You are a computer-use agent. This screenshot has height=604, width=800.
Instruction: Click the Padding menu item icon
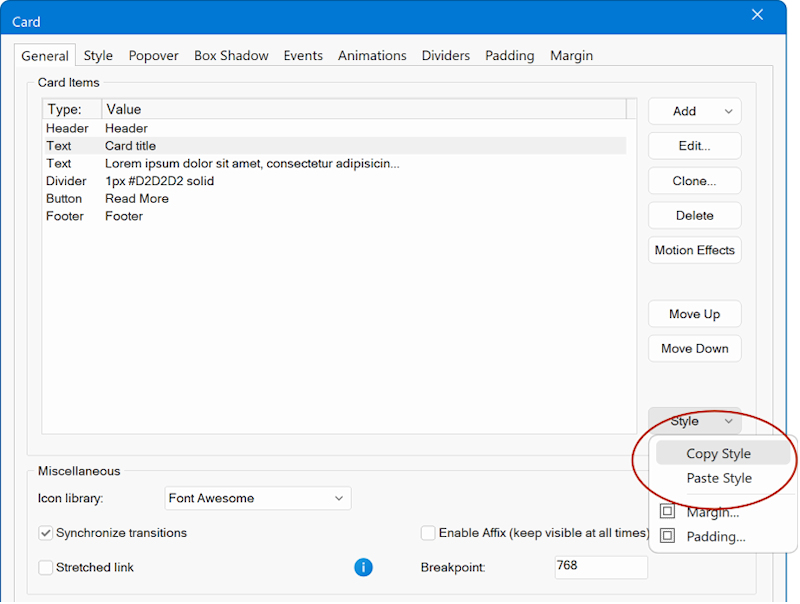667,537
